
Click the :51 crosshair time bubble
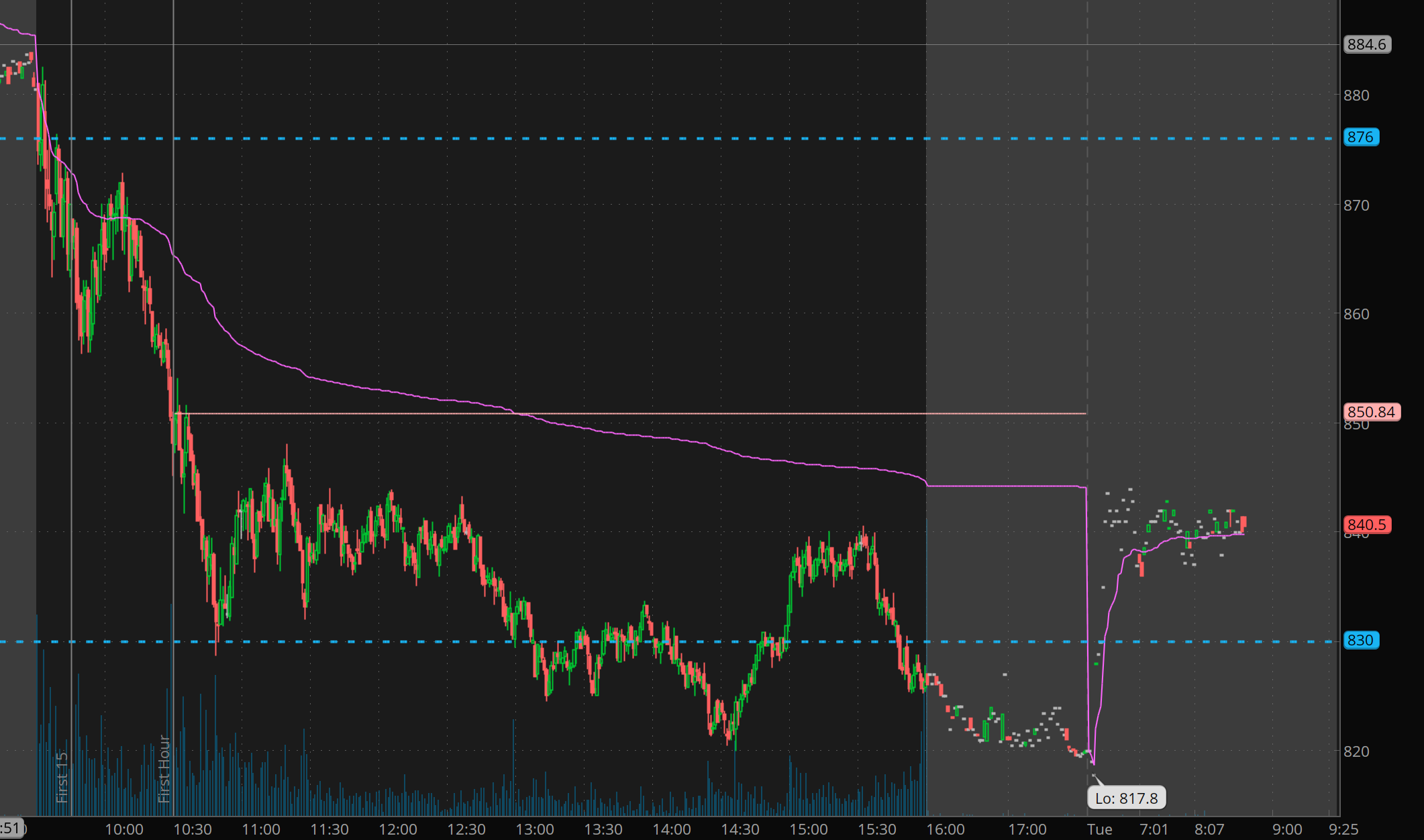click(x=11, y=827)
